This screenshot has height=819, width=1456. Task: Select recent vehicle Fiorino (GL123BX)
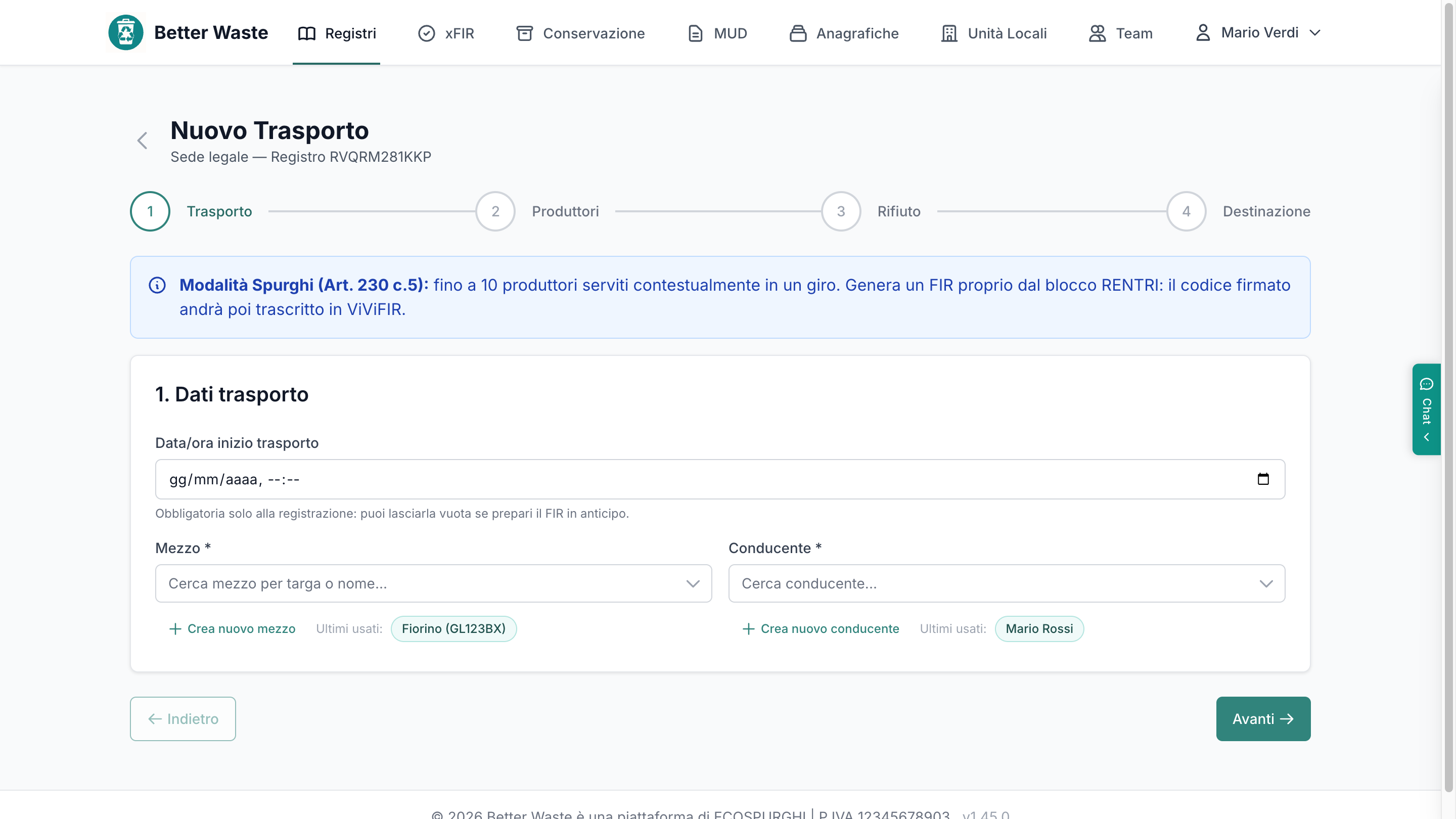[x=453, y=629]
